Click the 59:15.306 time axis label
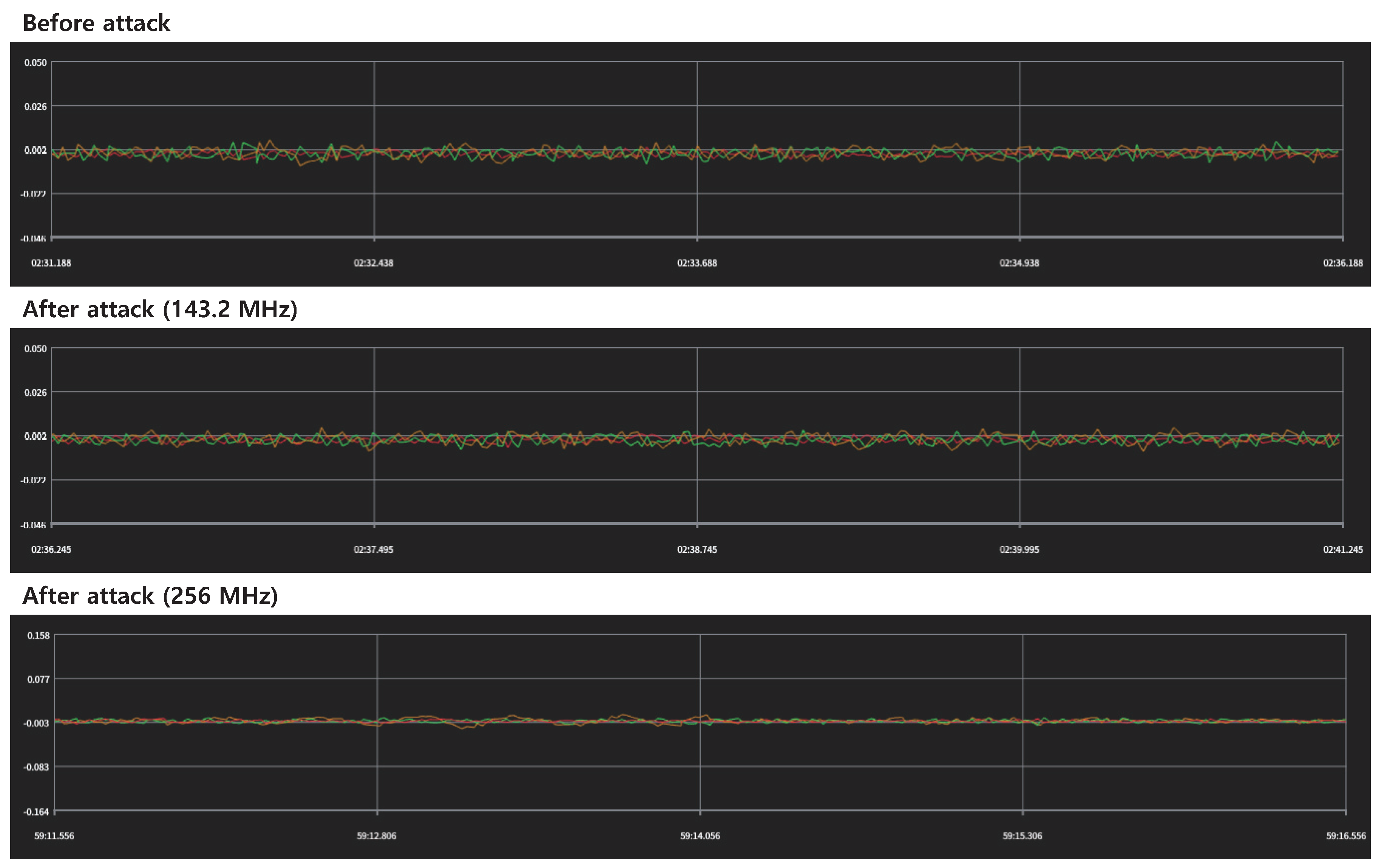Image resolution: width=1378 pixels, height=868 pixels. click(1022, 836)
